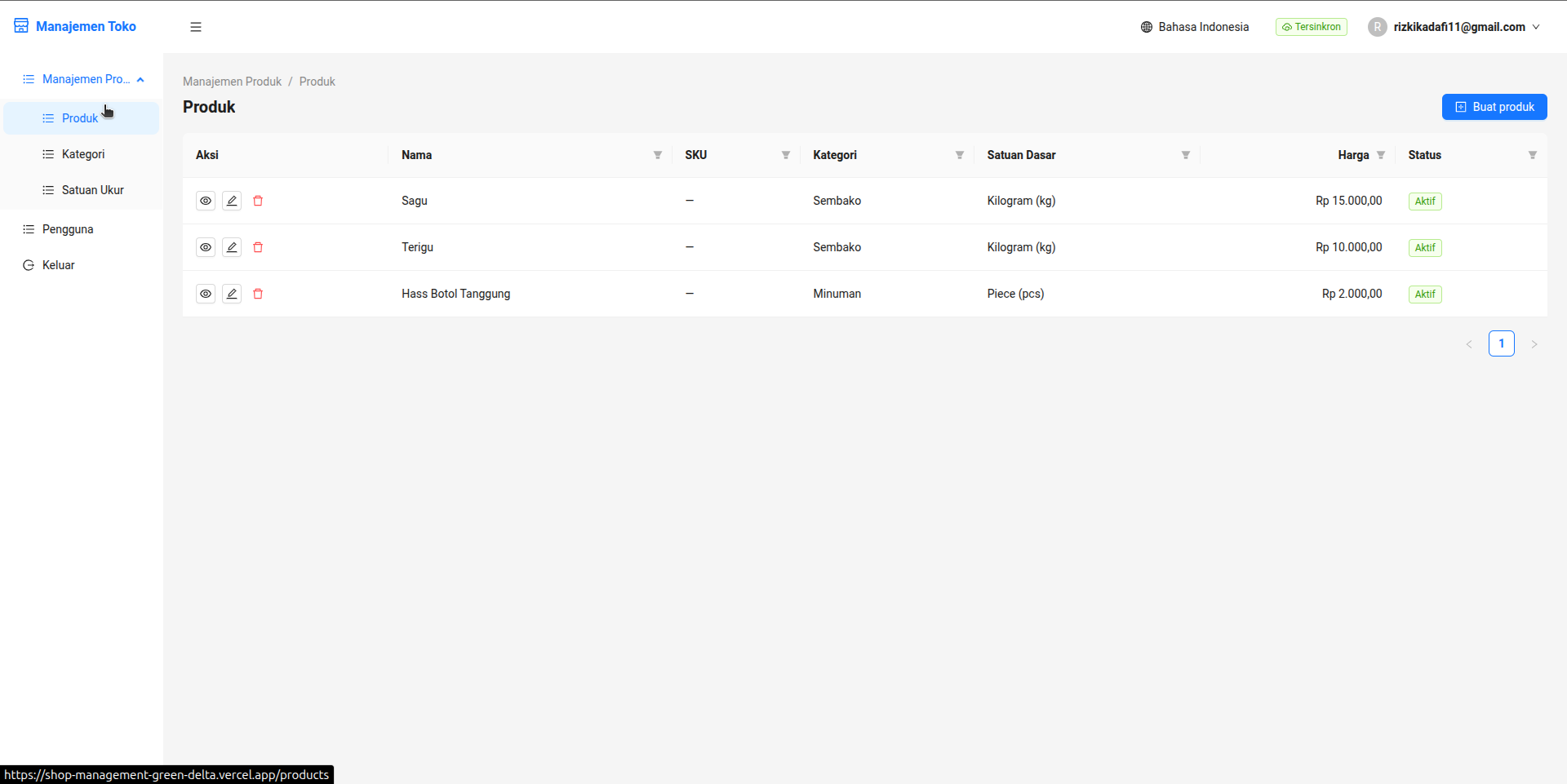
Task: Select Produk in the sidebar
Action: click(82, 118)
